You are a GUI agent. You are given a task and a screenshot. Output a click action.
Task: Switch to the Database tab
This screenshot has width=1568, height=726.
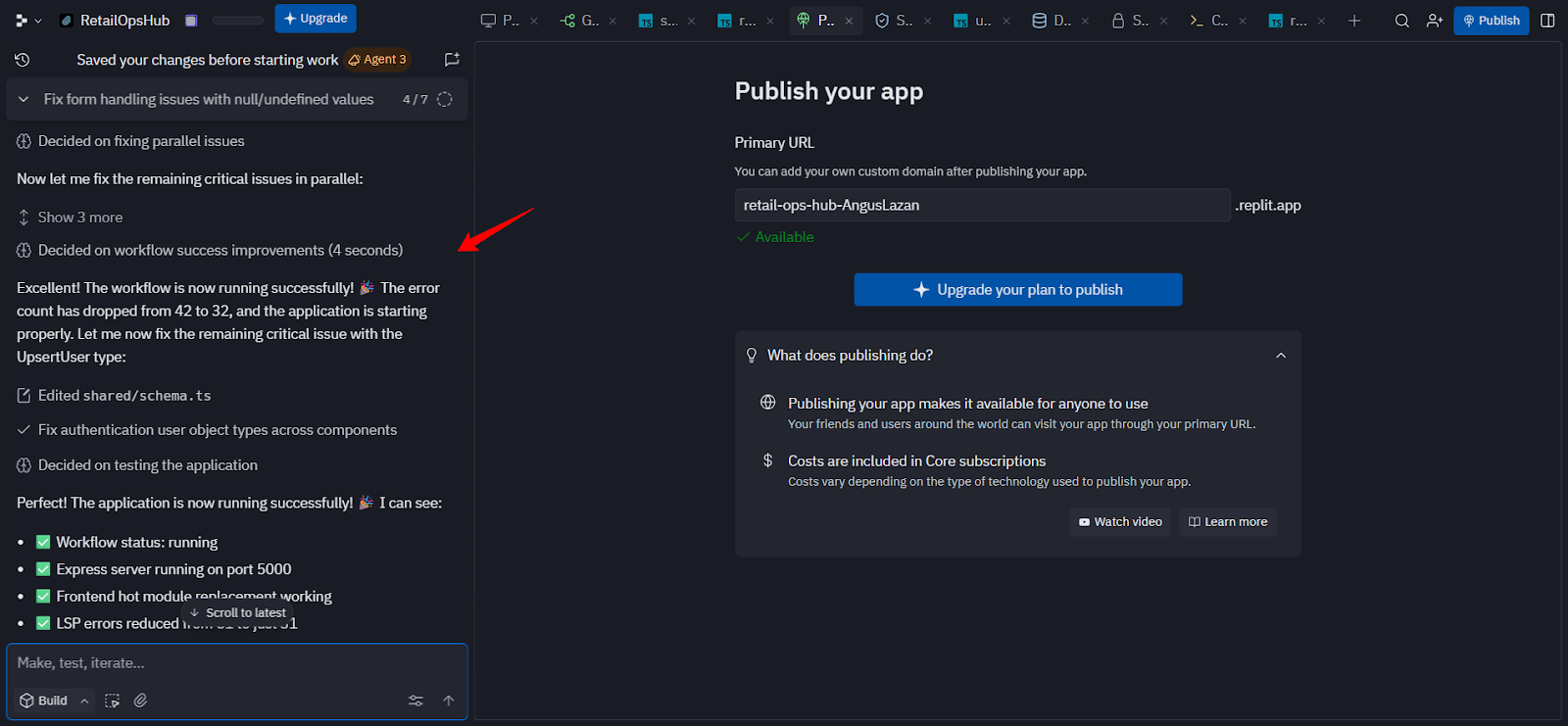tap(1052, 21)
